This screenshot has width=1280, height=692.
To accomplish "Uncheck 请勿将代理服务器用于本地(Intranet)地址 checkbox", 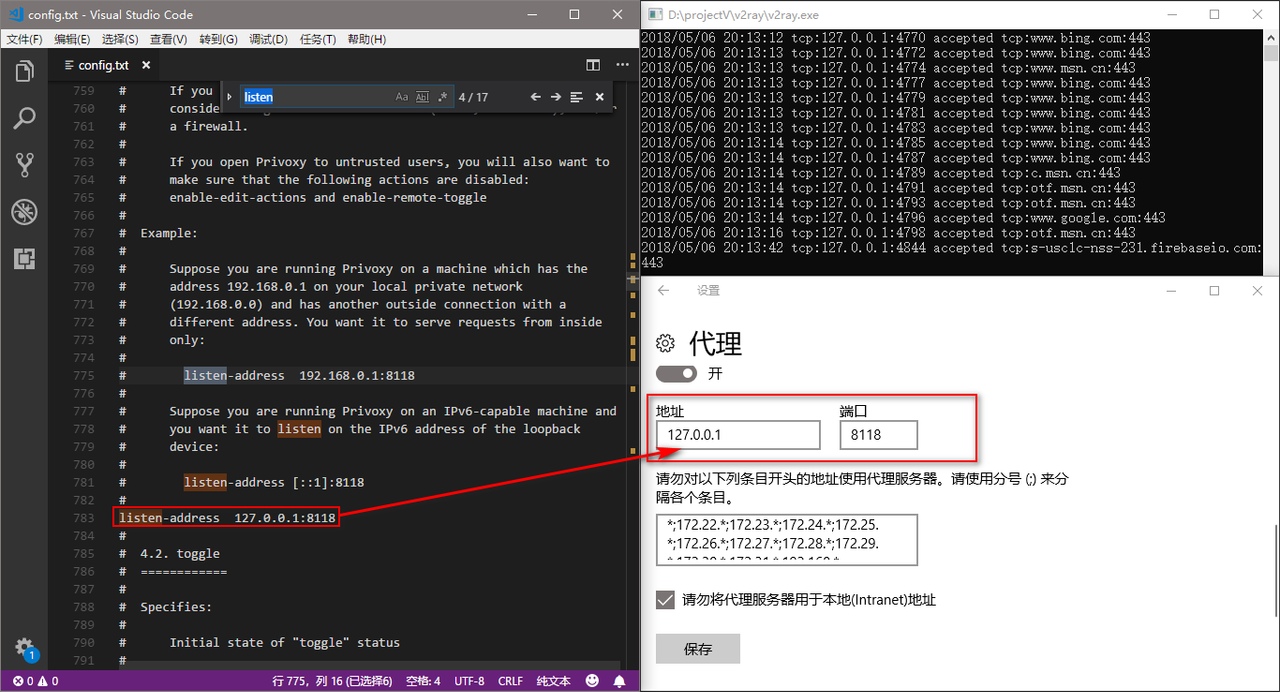I will tap(665, 599).
